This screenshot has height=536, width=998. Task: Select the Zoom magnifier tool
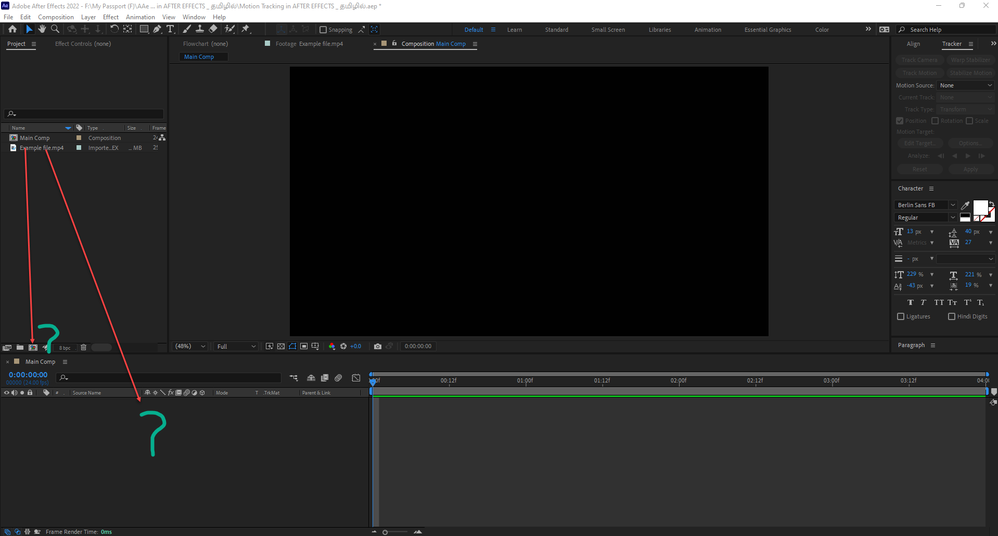click(55, 29)
